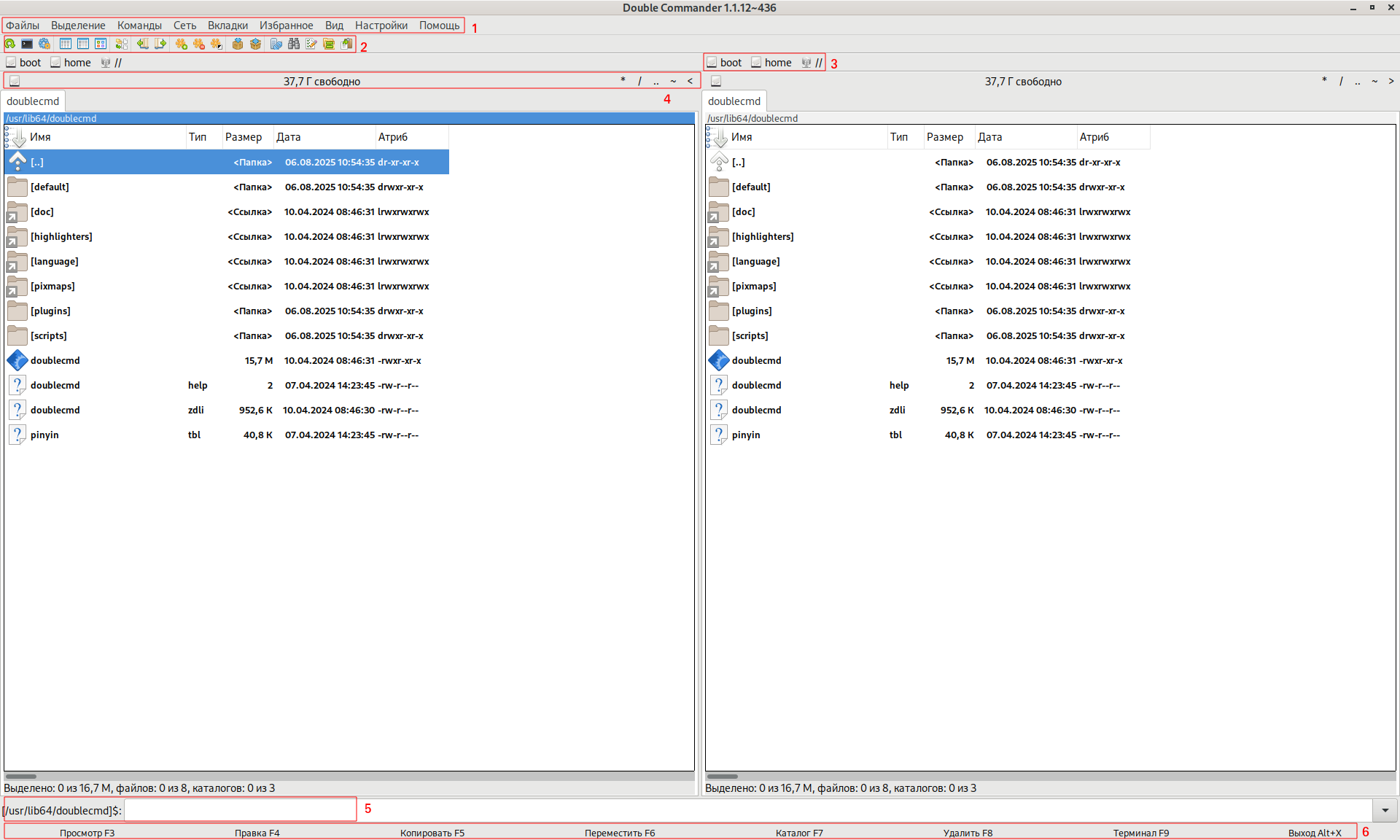Select the right panel home drive button
The height and width of the screenshot is (840, 1400).
click(771, 63)
